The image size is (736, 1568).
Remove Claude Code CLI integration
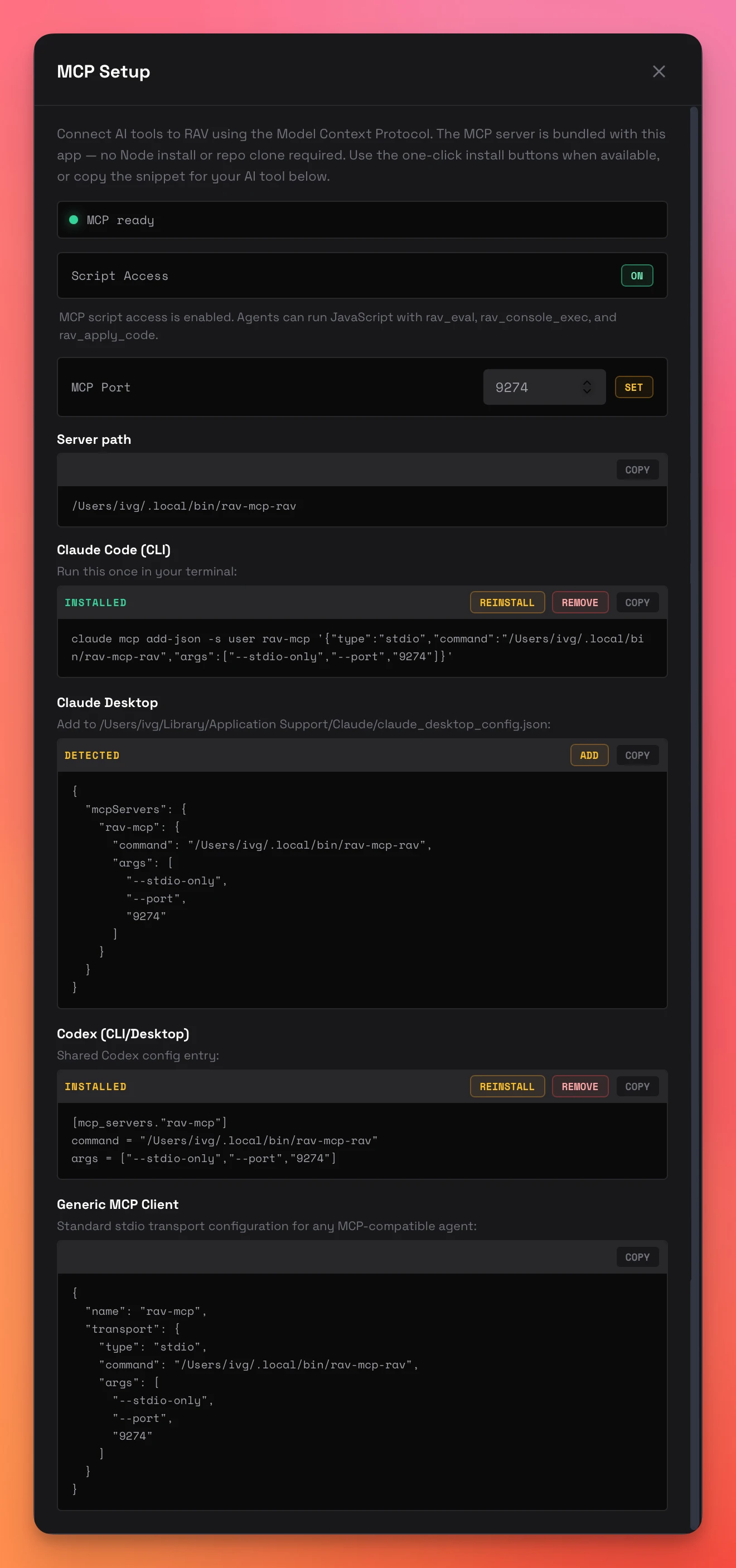(579, 603)
